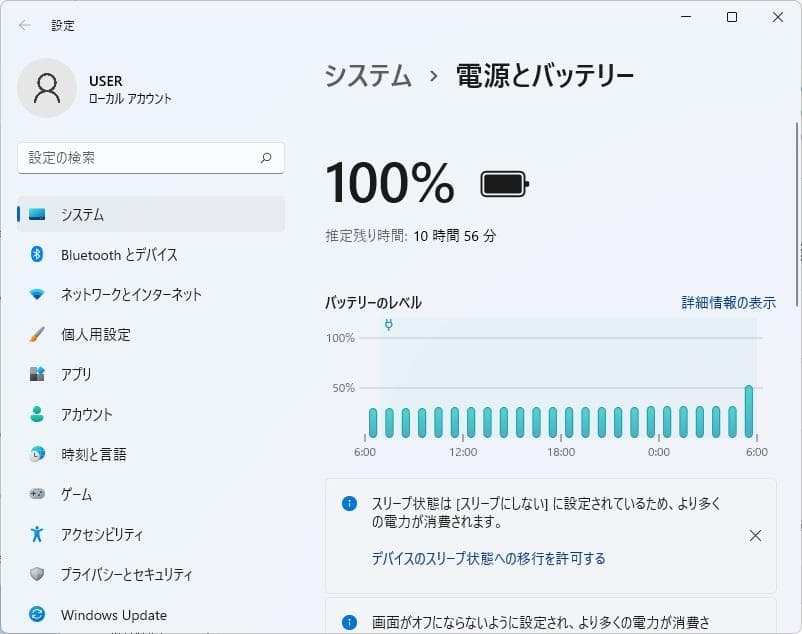Dismiss the sleep warning notification
Viewport: 802px width, 634px height.
[755, 535]
